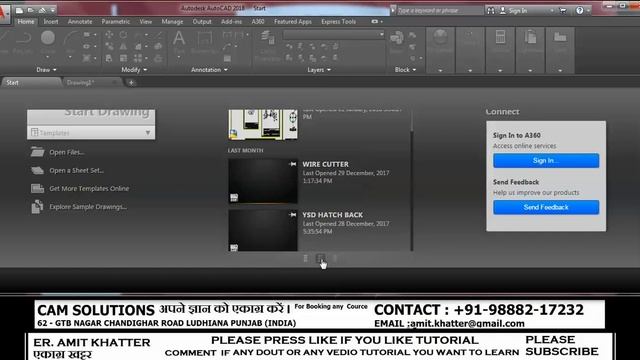Open dropdown arrow next to Help icon
Viewport: 640px width, 360px height.
coord(588,11)
